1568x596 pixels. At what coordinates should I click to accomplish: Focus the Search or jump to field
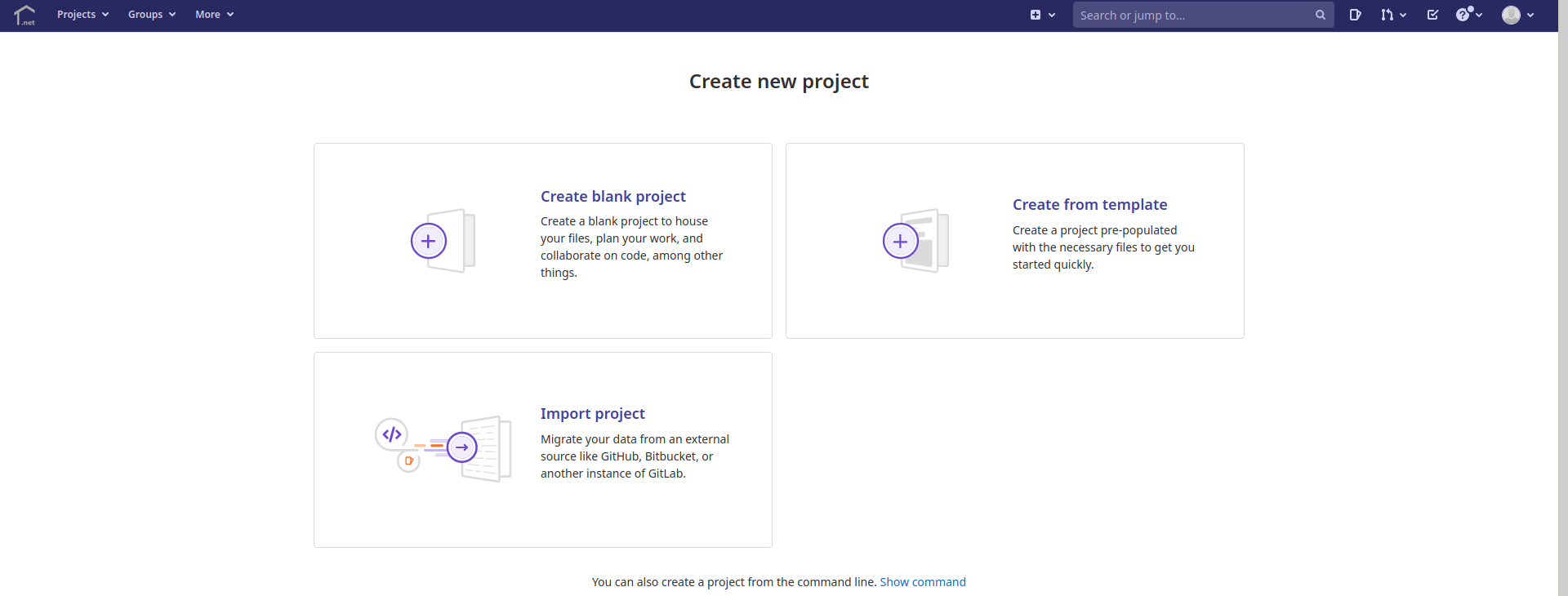click(1192, 15)
